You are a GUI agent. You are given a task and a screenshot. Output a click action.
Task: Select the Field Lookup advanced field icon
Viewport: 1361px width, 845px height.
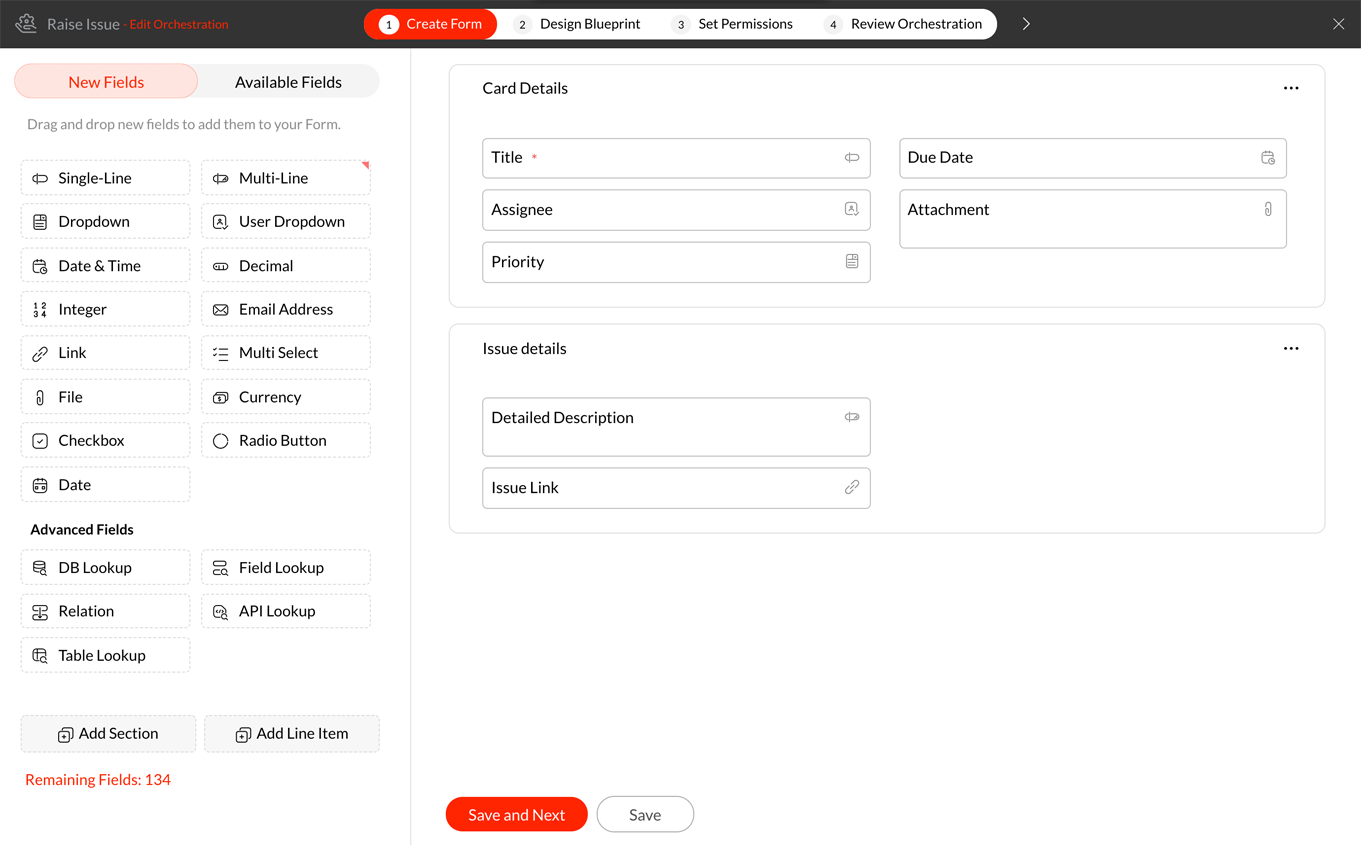point(221,568)
